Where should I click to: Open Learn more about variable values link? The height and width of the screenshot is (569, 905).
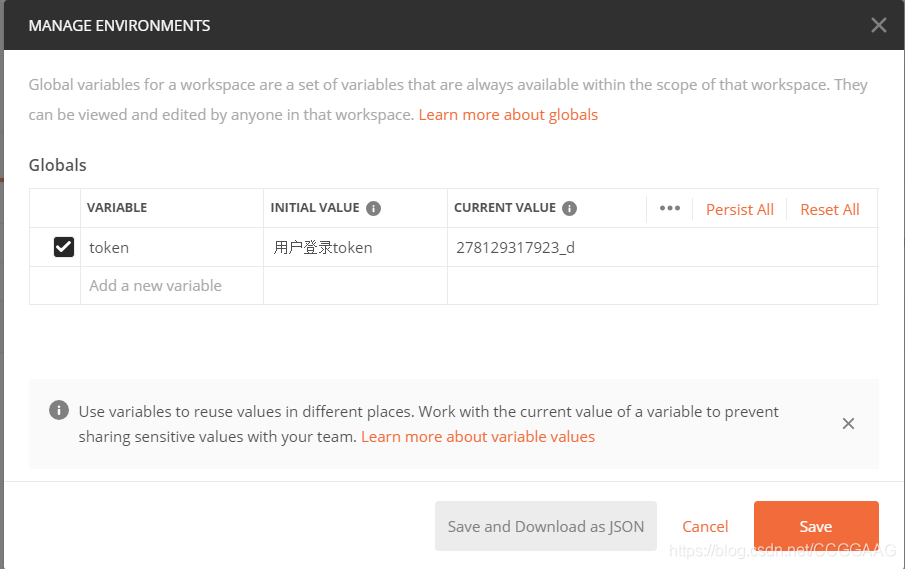tap(478, 437)
